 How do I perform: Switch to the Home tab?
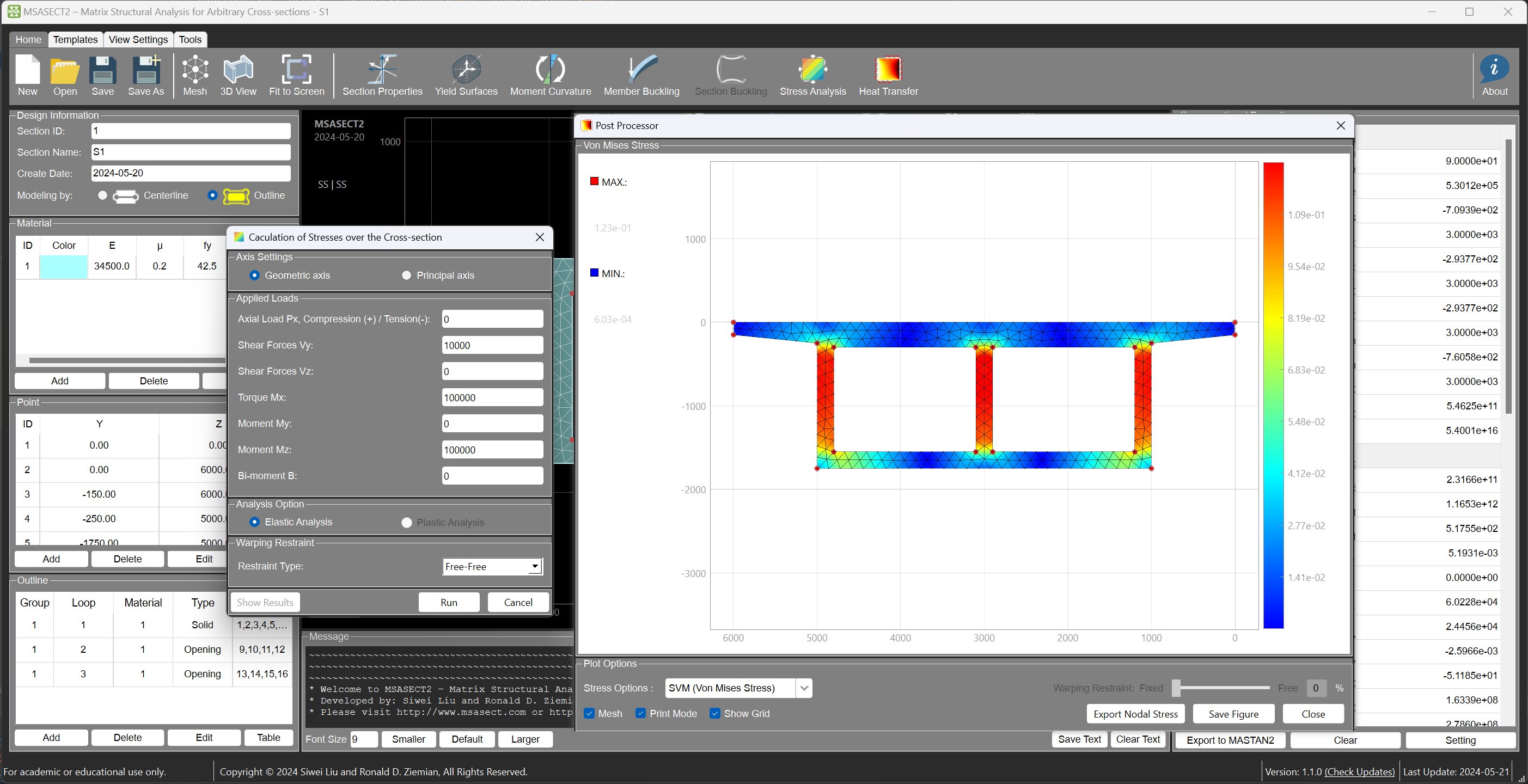28,40
